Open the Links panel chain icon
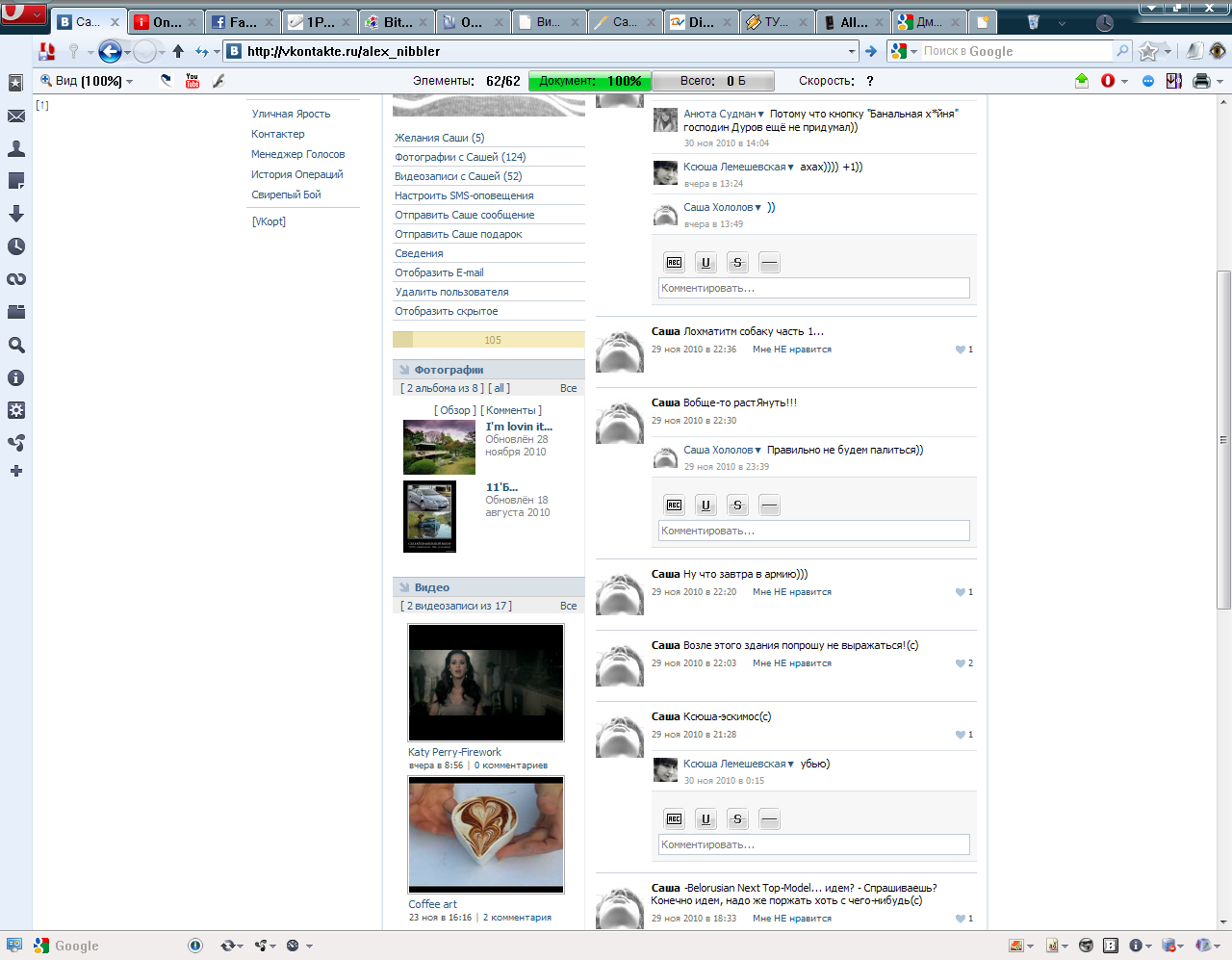 16,279
